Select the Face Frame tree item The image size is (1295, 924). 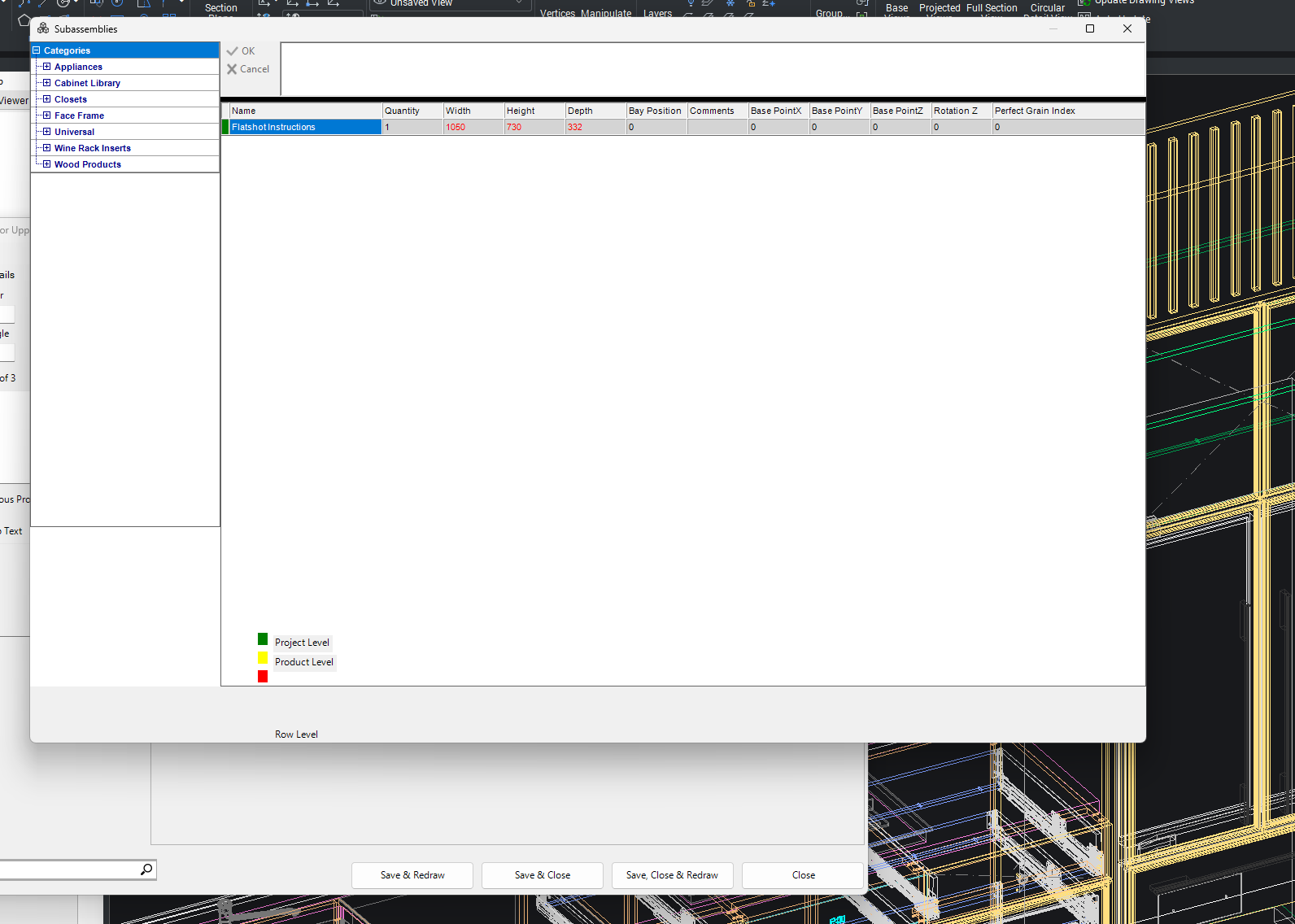click(79, 115)
